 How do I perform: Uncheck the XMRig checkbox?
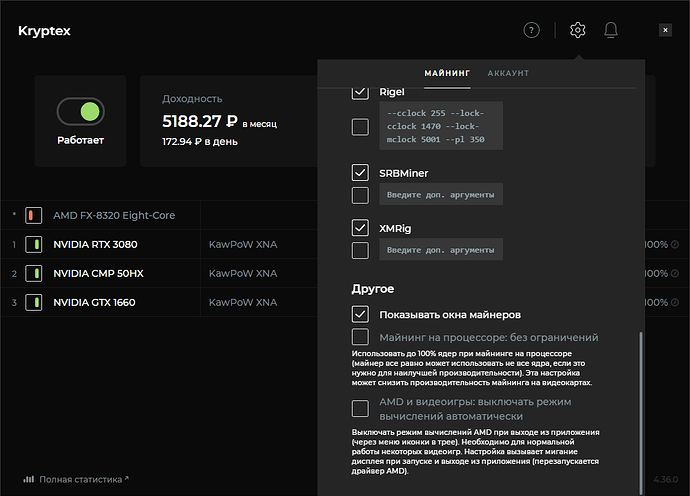pos(360,228)
